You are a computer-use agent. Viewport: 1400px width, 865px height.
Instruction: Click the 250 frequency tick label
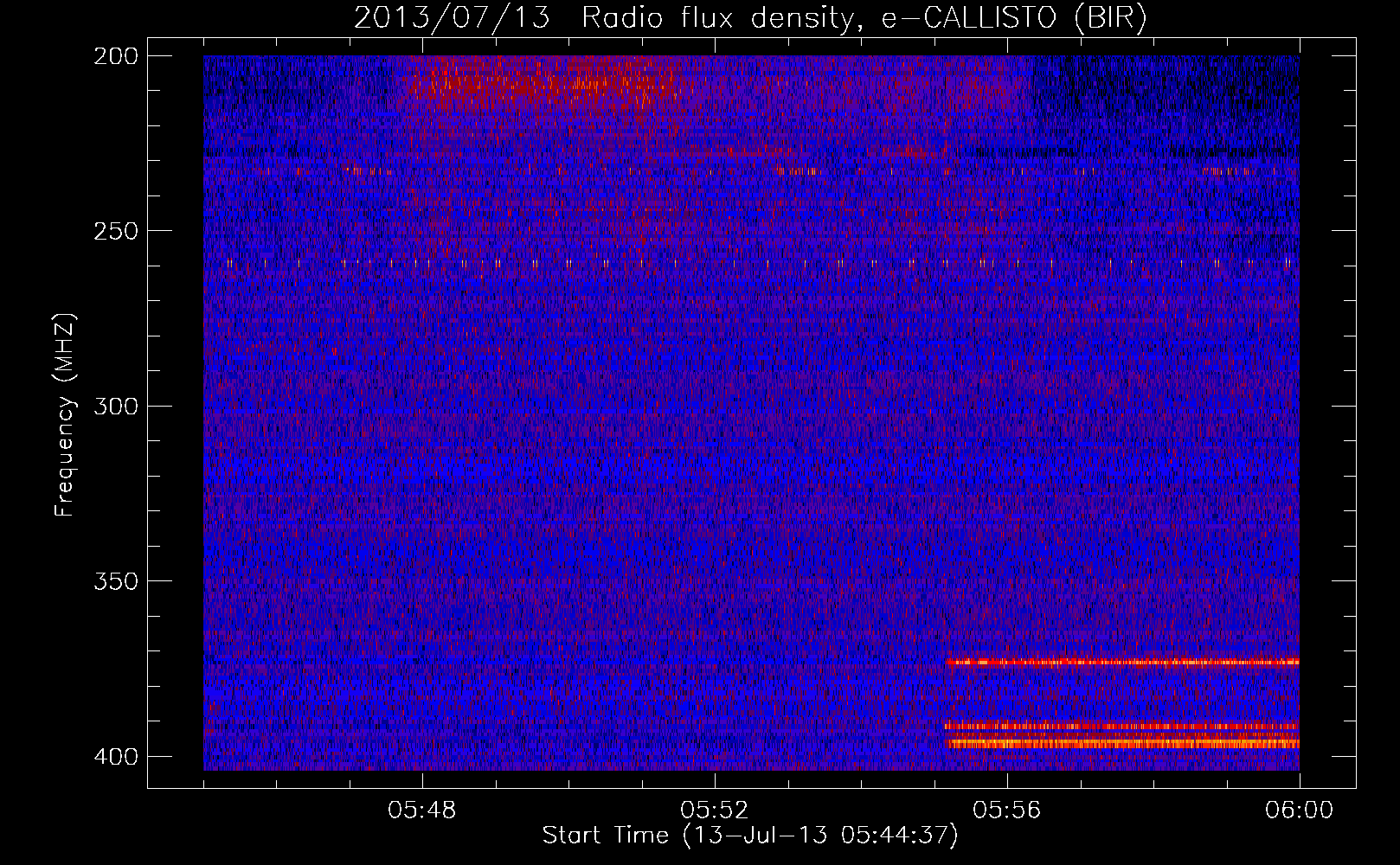(116, 231)
